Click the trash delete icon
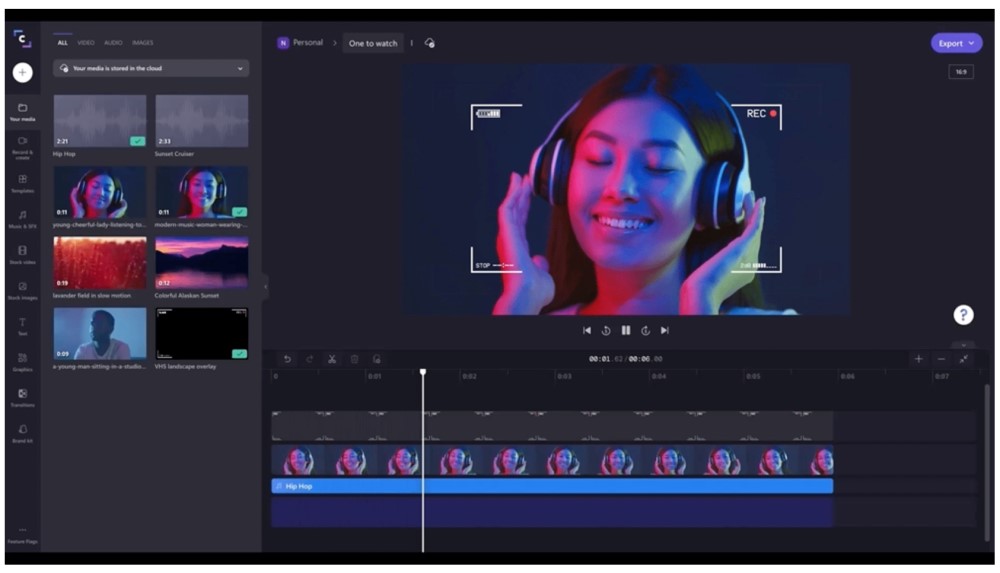 coord(355,359)
